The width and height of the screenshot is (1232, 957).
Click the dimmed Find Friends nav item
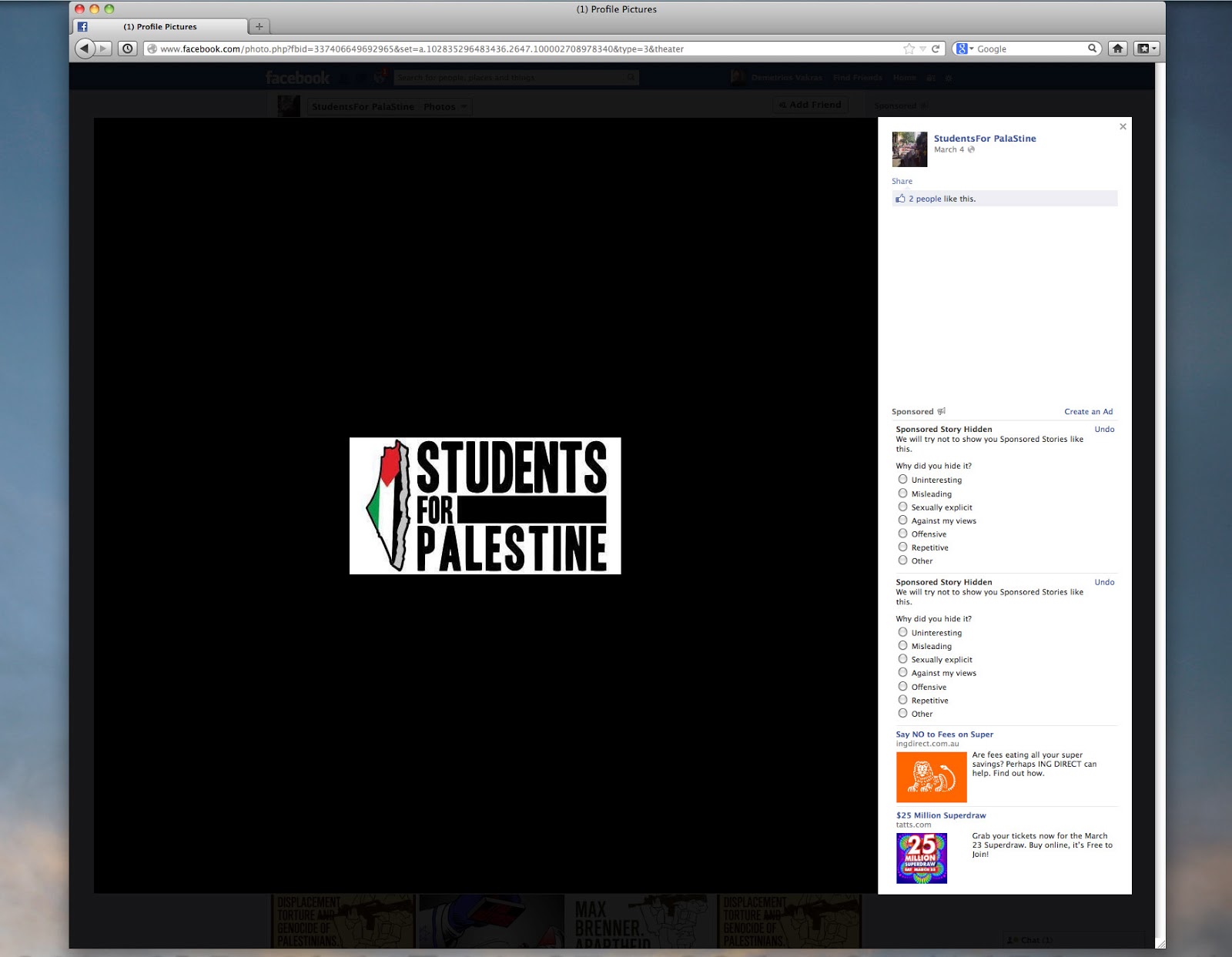coord(857,78)
